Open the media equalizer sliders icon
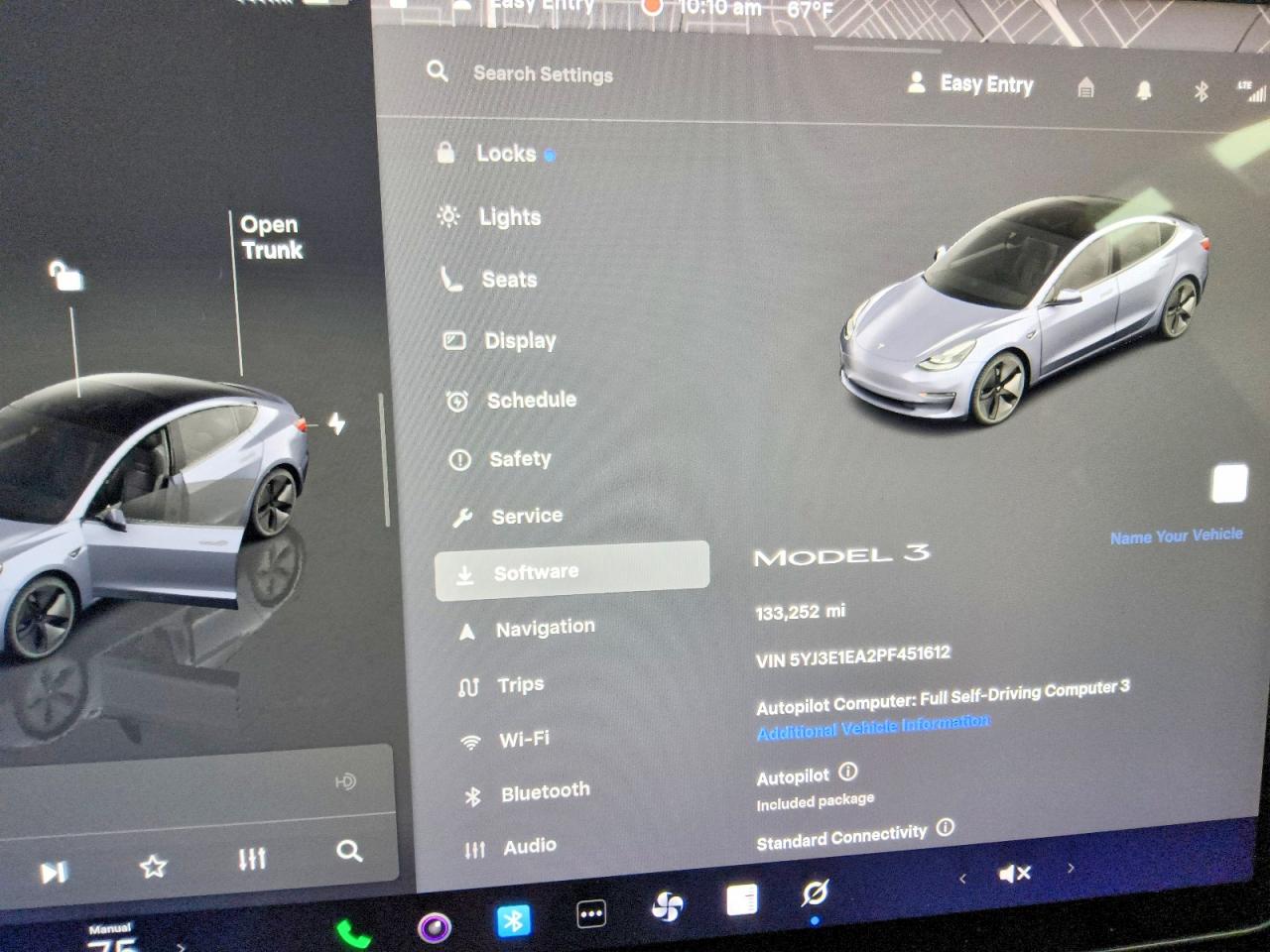Viewport: 1270px width, 952px height. coord(252,858)
